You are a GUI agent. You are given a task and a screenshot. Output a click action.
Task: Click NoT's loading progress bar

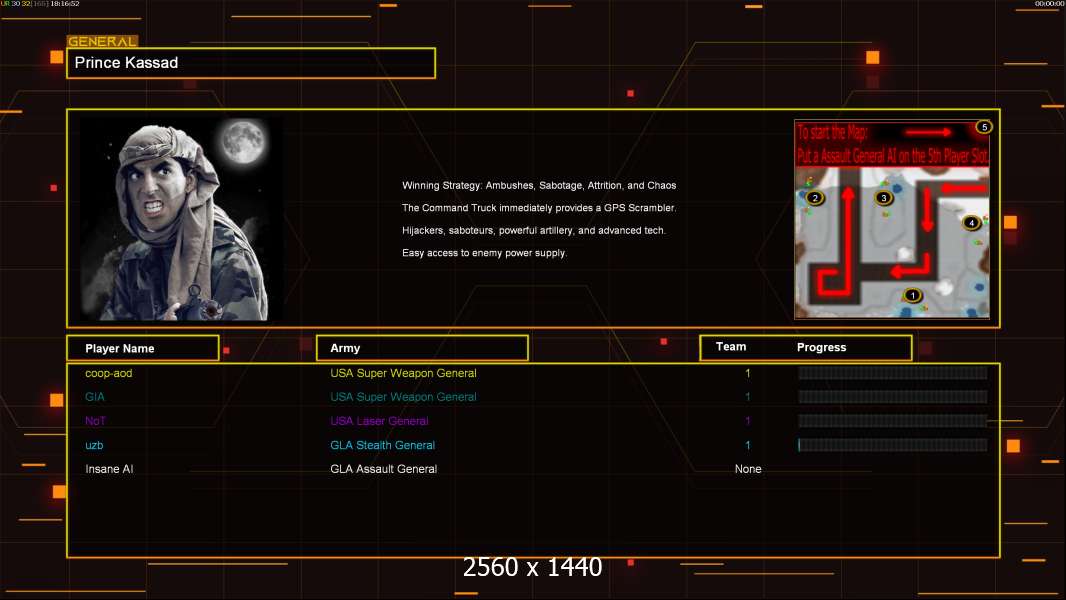(893, 421)
